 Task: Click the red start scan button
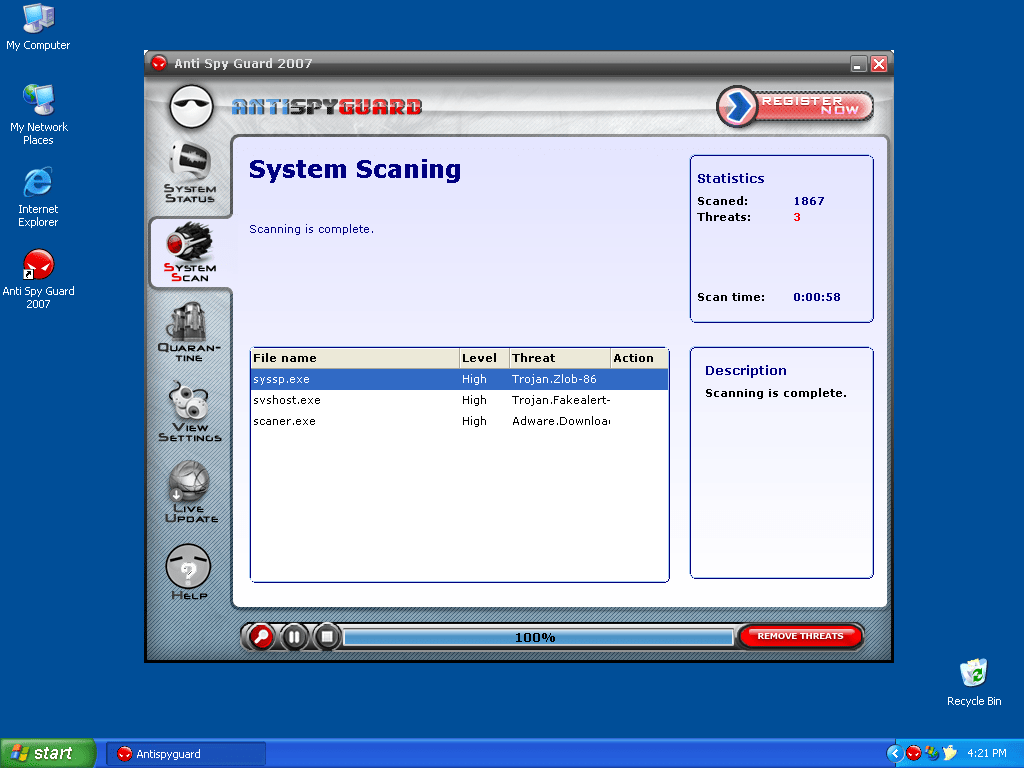point(261,637)
